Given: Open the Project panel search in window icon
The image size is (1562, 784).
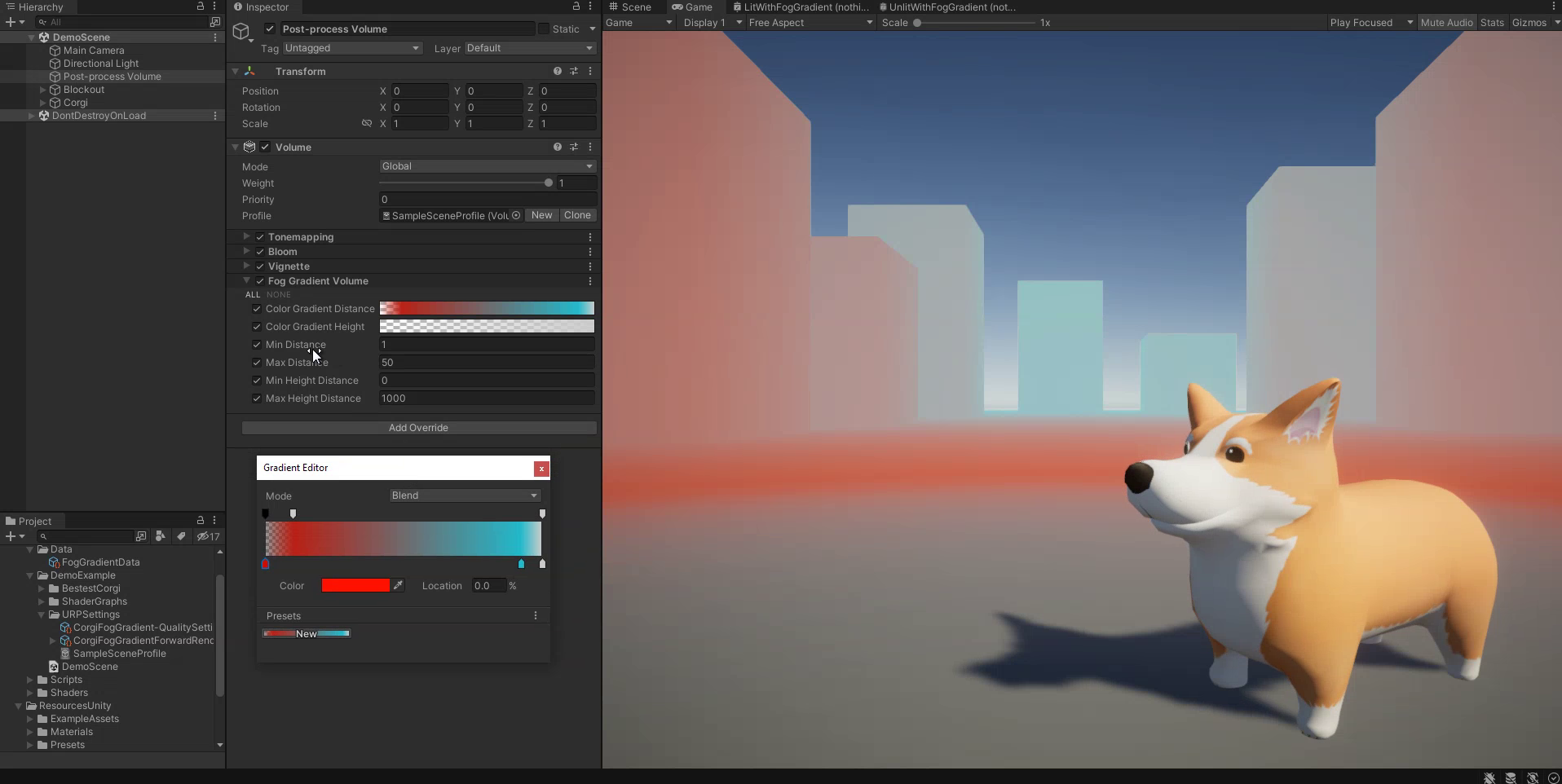Looking at the screenshot, I should click(141, 536).
